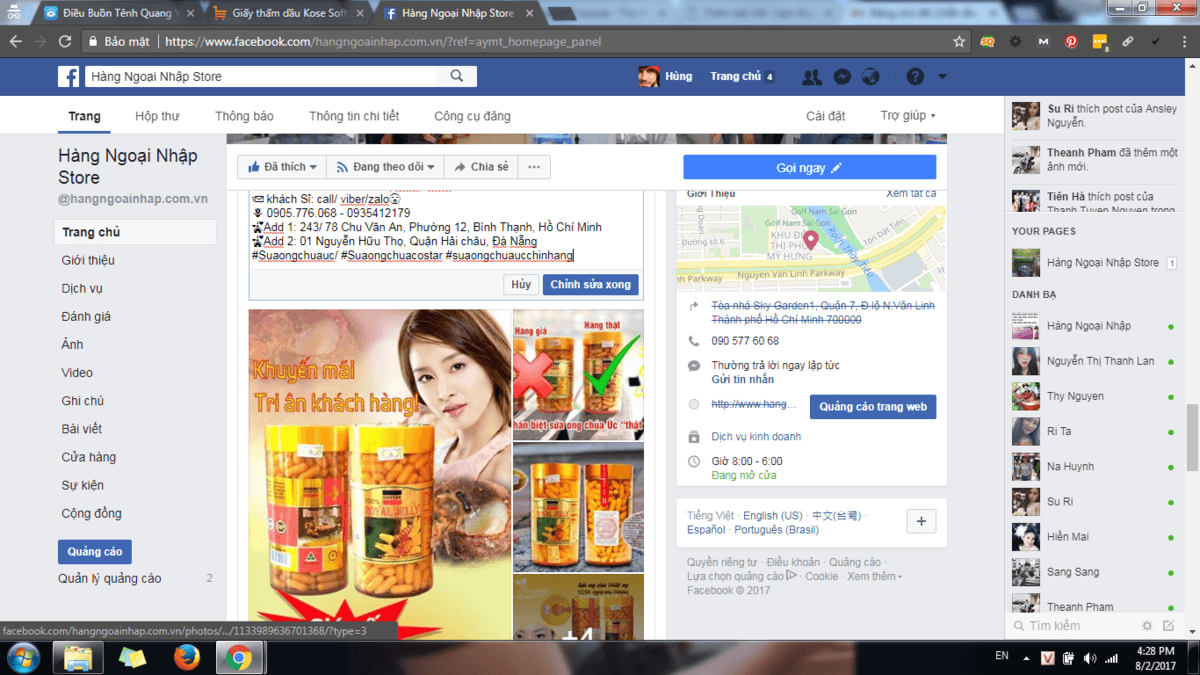Open the Trợ giúp dropdown
The image size is (1200, 675).
tap(908, 116)
